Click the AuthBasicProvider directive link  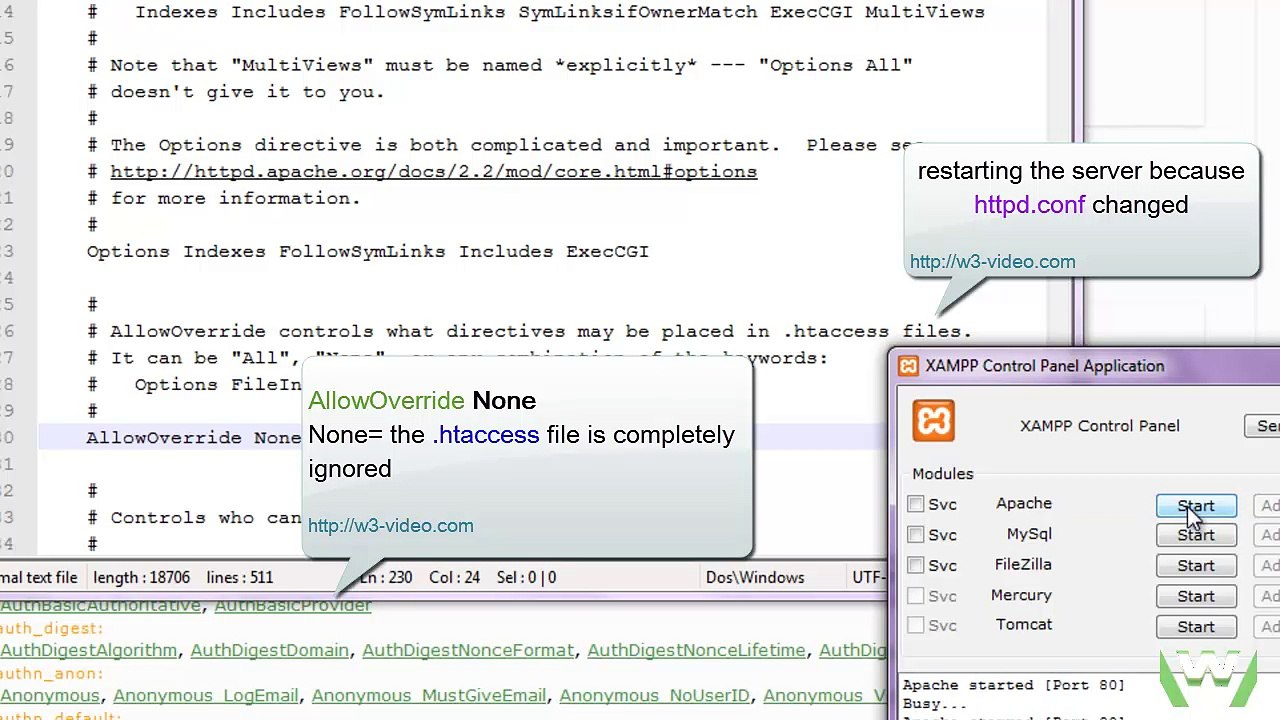293,605
